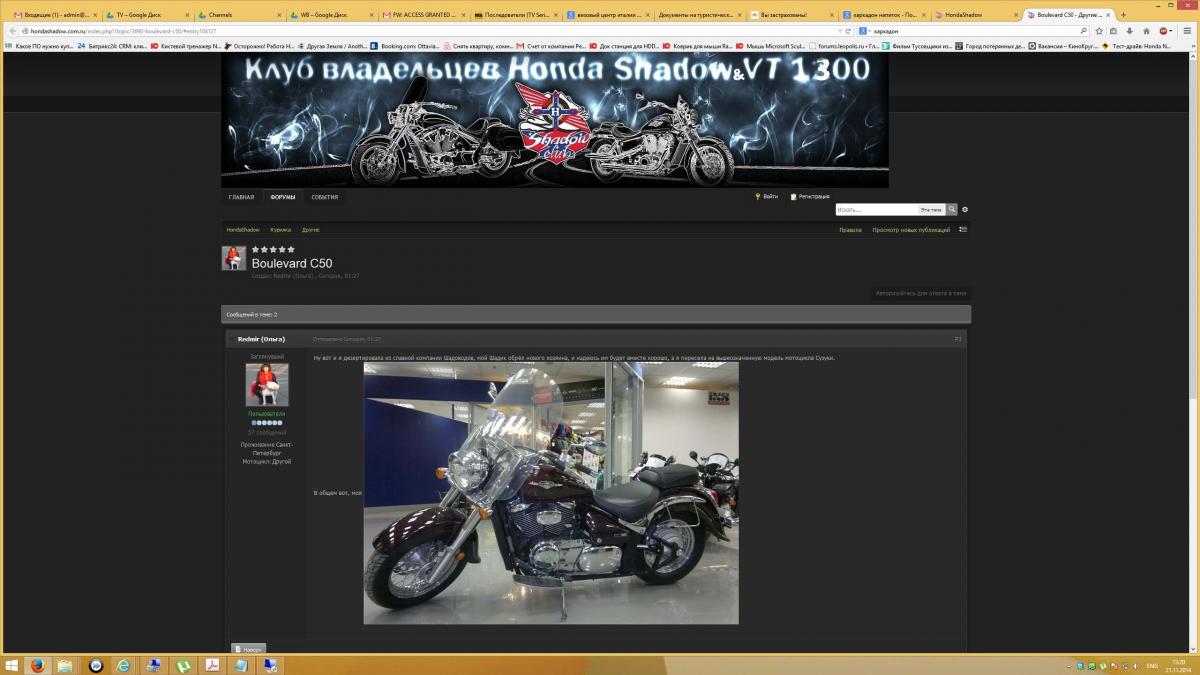
Task: Open the 'Эта тема' search scope dropdown
Action: 931,210
